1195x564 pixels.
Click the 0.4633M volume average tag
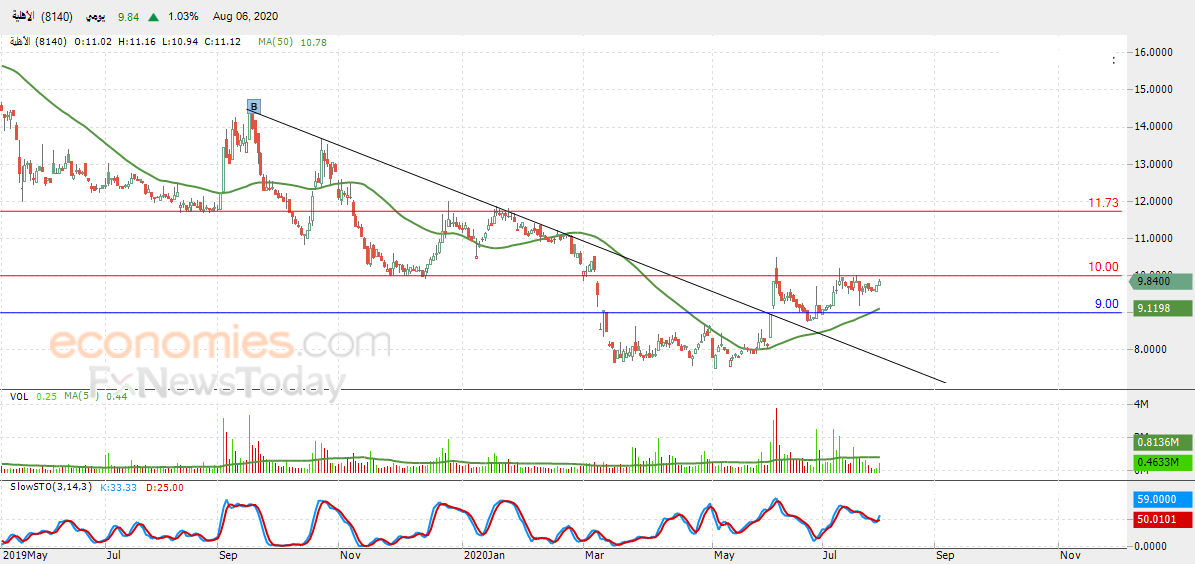(x=1161, y=461)
